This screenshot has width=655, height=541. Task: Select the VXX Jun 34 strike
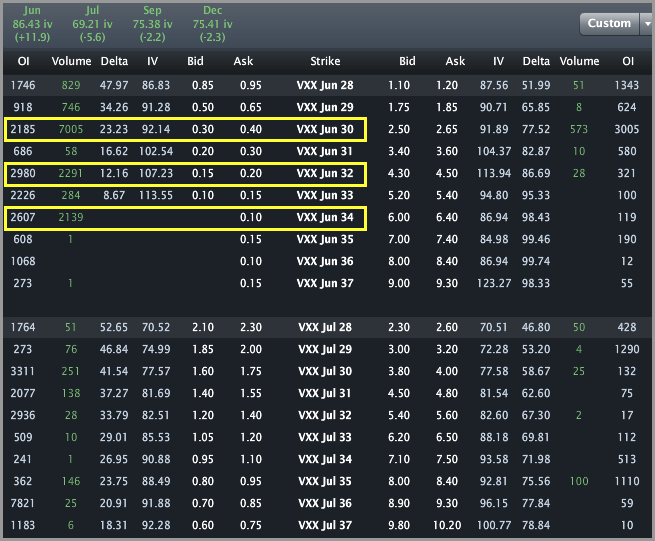(325, 217)
